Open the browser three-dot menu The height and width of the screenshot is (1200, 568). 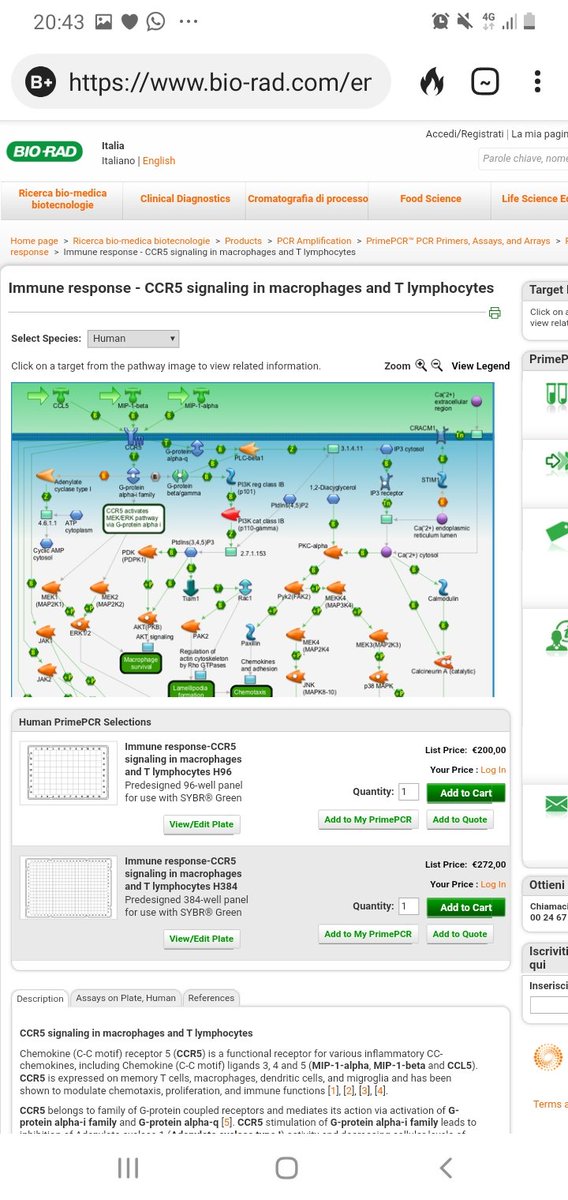[538, 82]
